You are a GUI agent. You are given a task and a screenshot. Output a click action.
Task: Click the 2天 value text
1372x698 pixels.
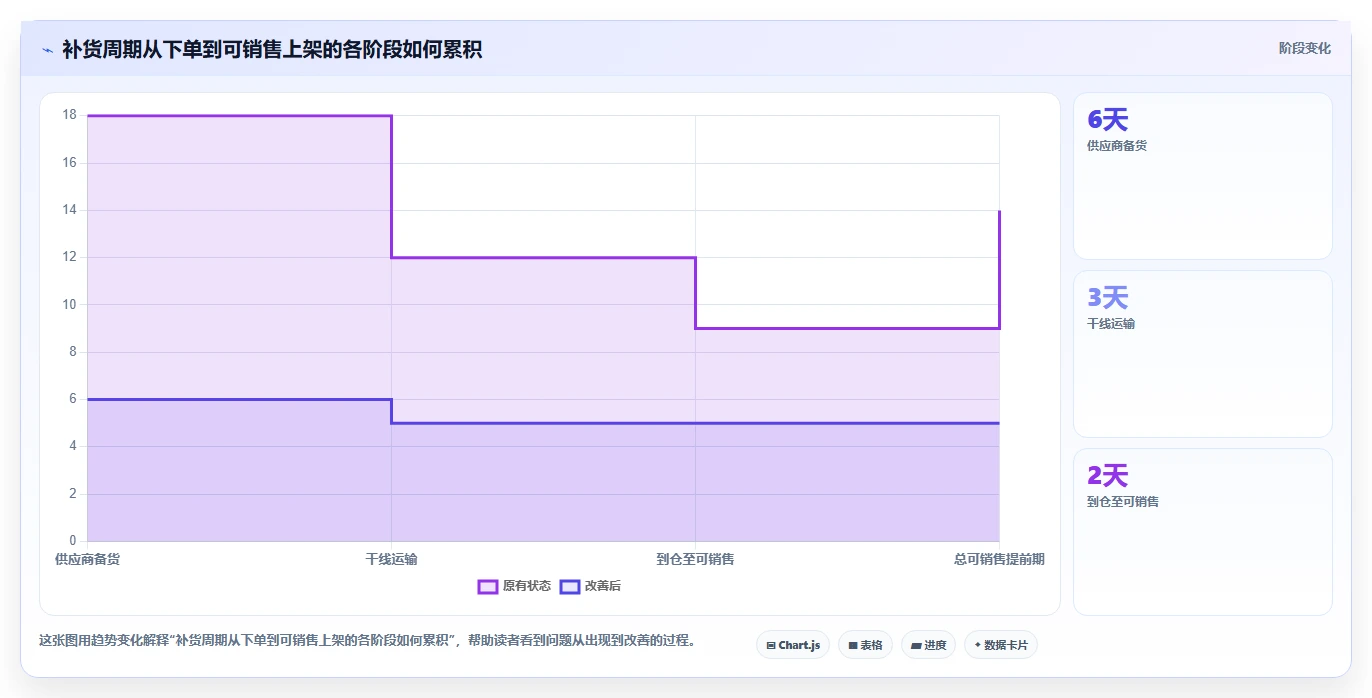(1107, 475)
